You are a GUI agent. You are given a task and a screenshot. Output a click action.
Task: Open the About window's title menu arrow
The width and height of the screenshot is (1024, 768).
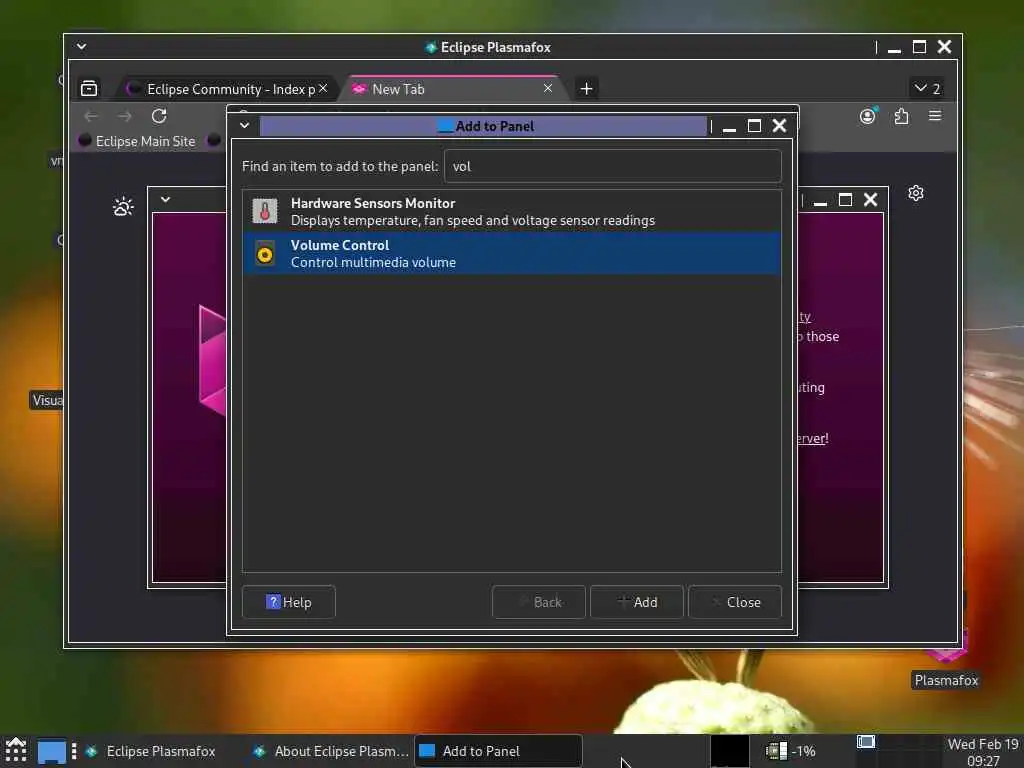pos(165,199)
